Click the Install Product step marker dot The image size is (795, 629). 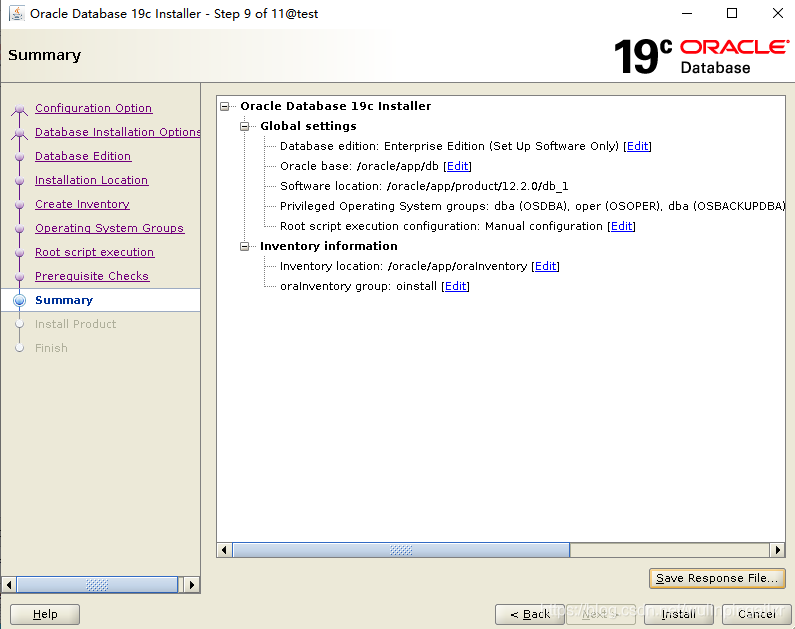pos(19,324)
